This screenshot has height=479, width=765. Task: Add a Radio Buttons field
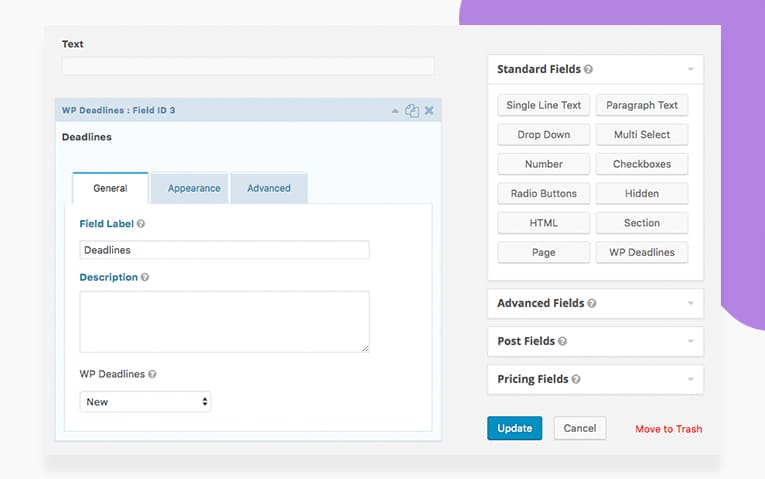(544, 194)
